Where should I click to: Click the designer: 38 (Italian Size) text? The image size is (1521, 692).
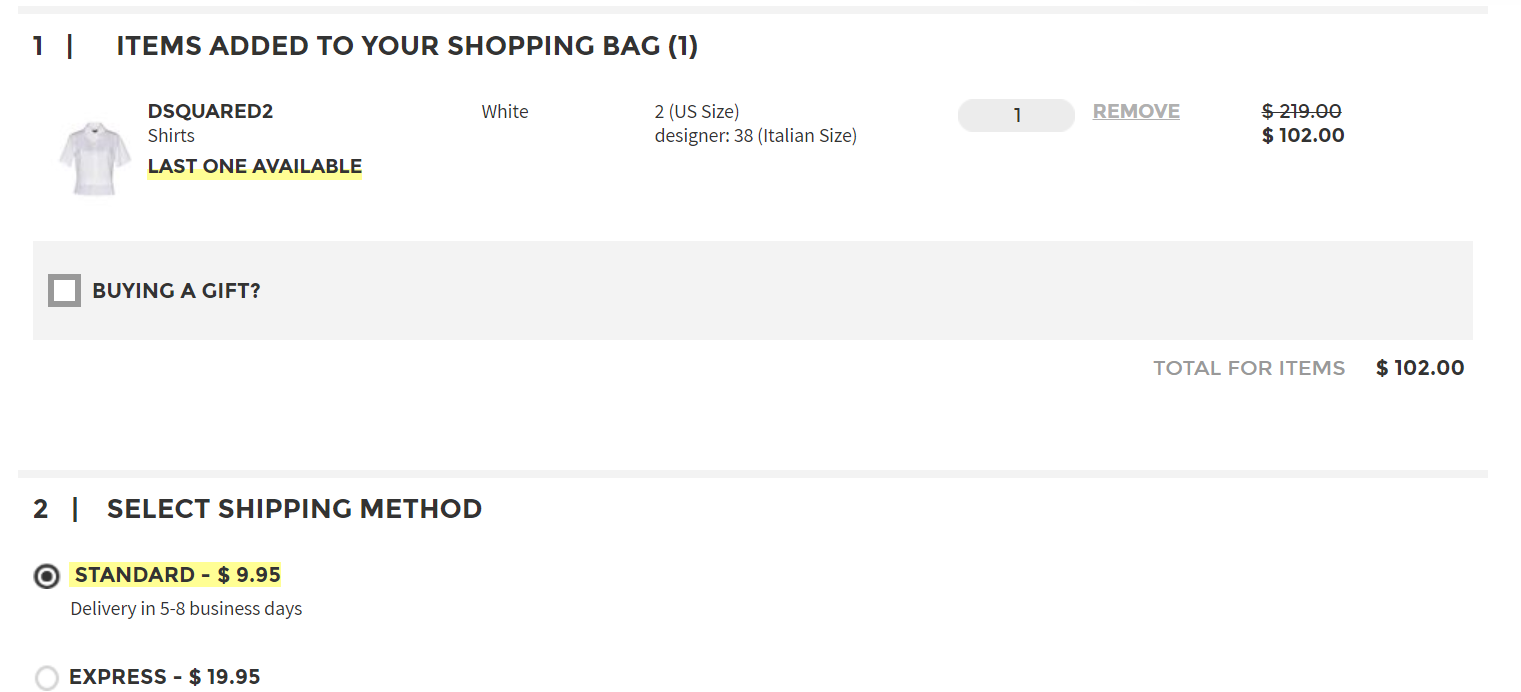pos(755,135)
